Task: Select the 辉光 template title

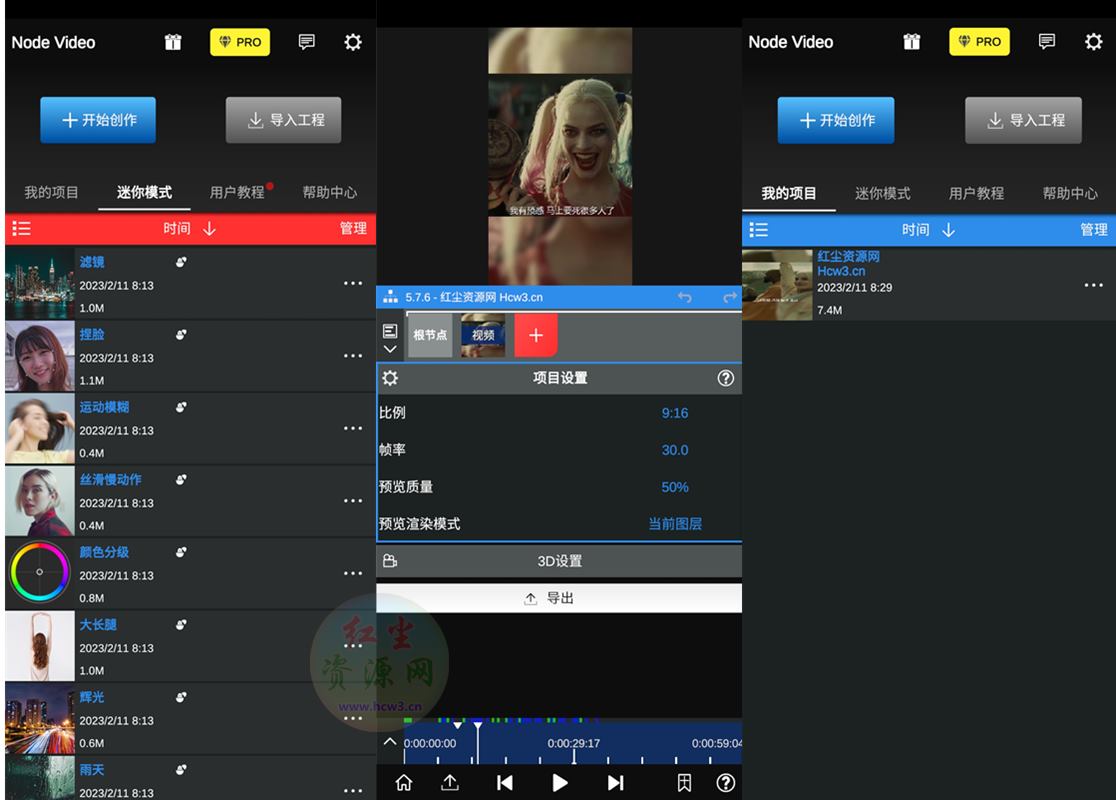Action: (x=92, y=697)
